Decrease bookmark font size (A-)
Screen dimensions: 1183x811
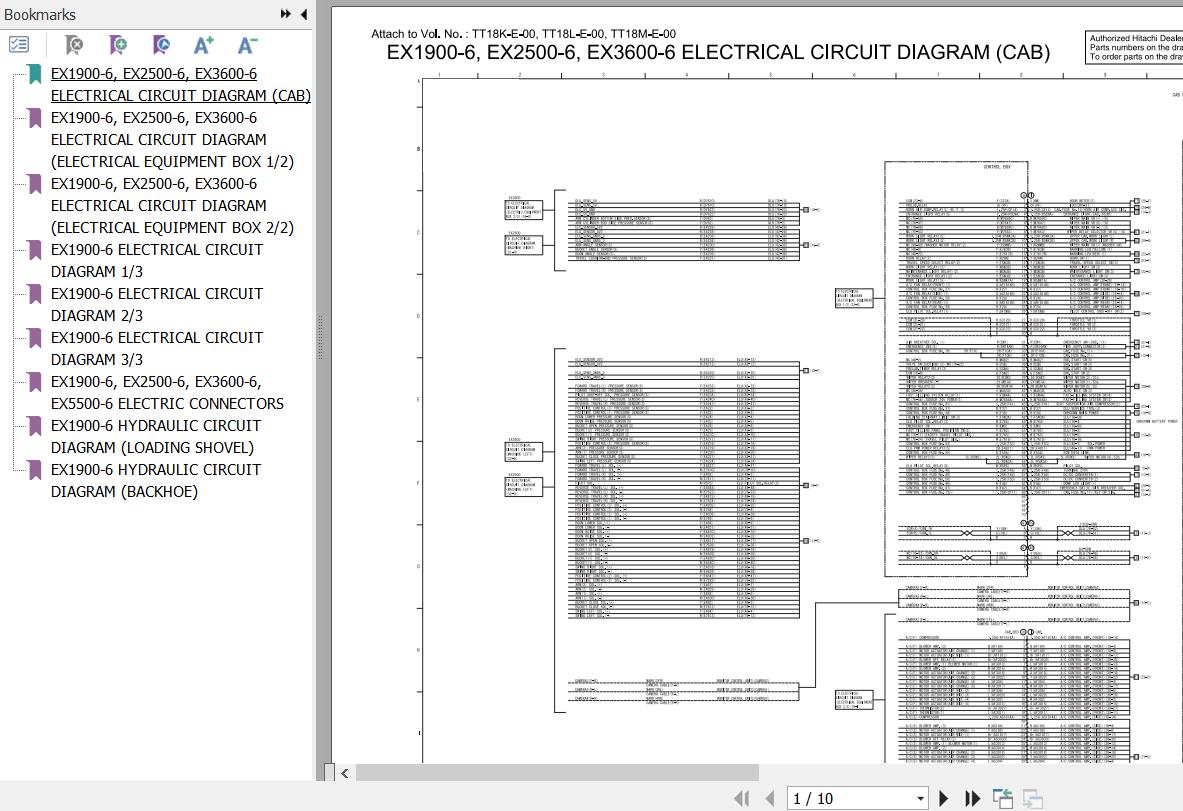point(247,45)
